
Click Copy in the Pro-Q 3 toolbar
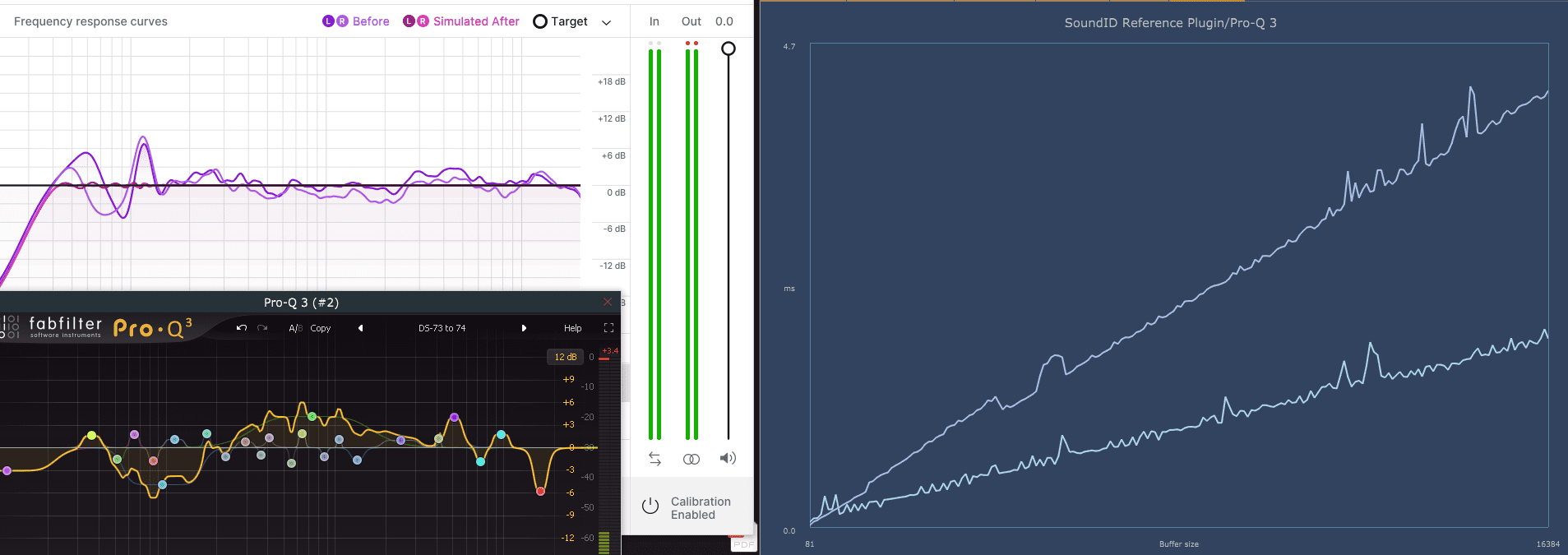pos(321,328)
